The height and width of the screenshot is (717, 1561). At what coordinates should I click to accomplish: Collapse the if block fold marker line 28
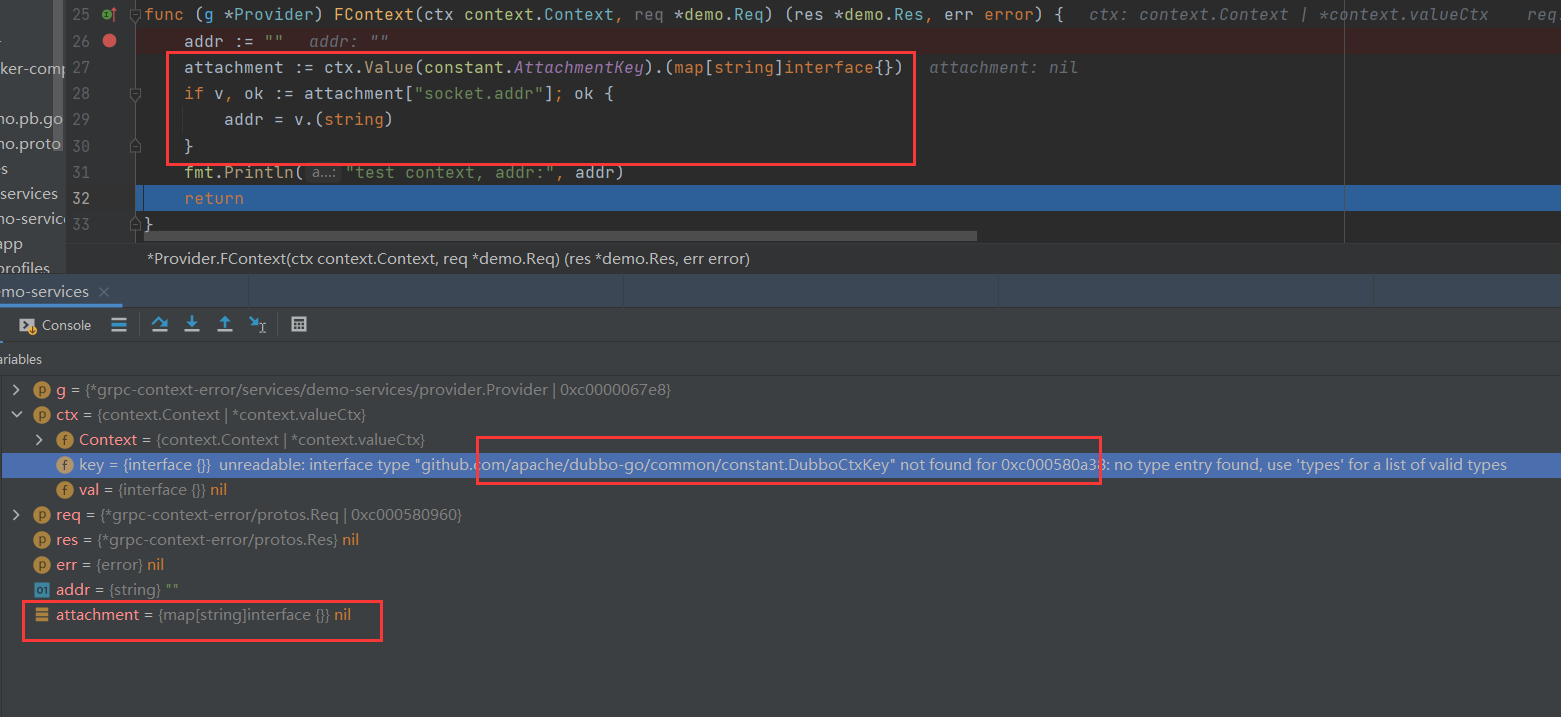point(136,94)
